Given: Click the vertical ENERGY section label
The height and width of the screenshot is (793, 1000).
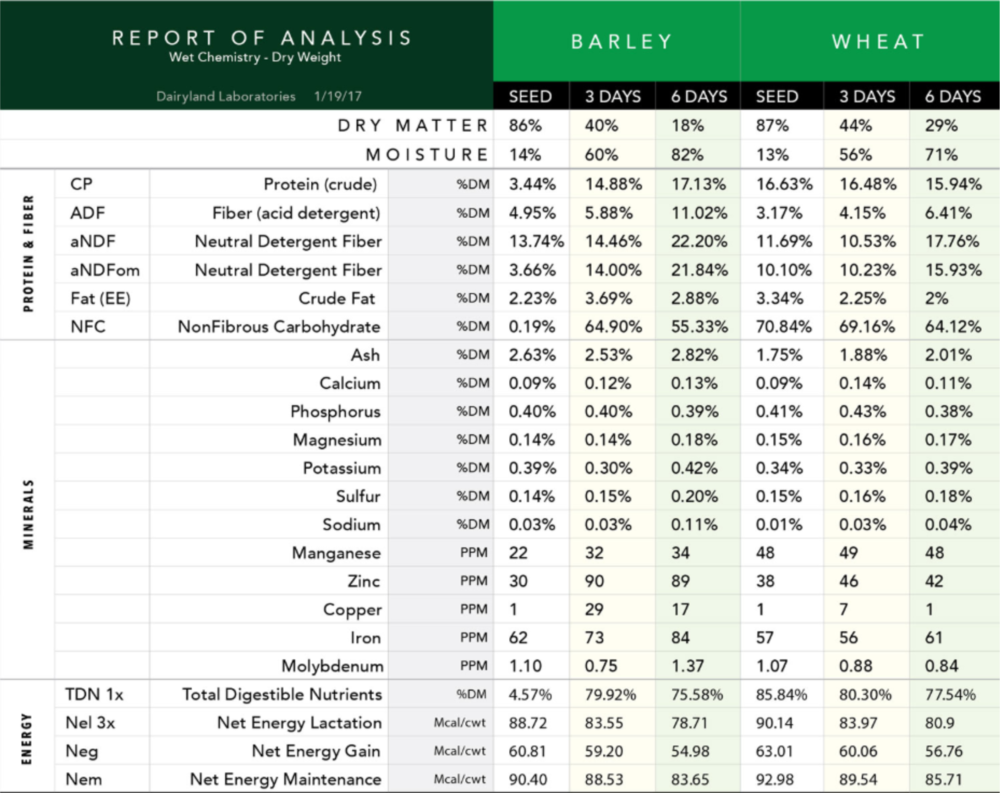Looking at the screenshot, I should (27, 737).
